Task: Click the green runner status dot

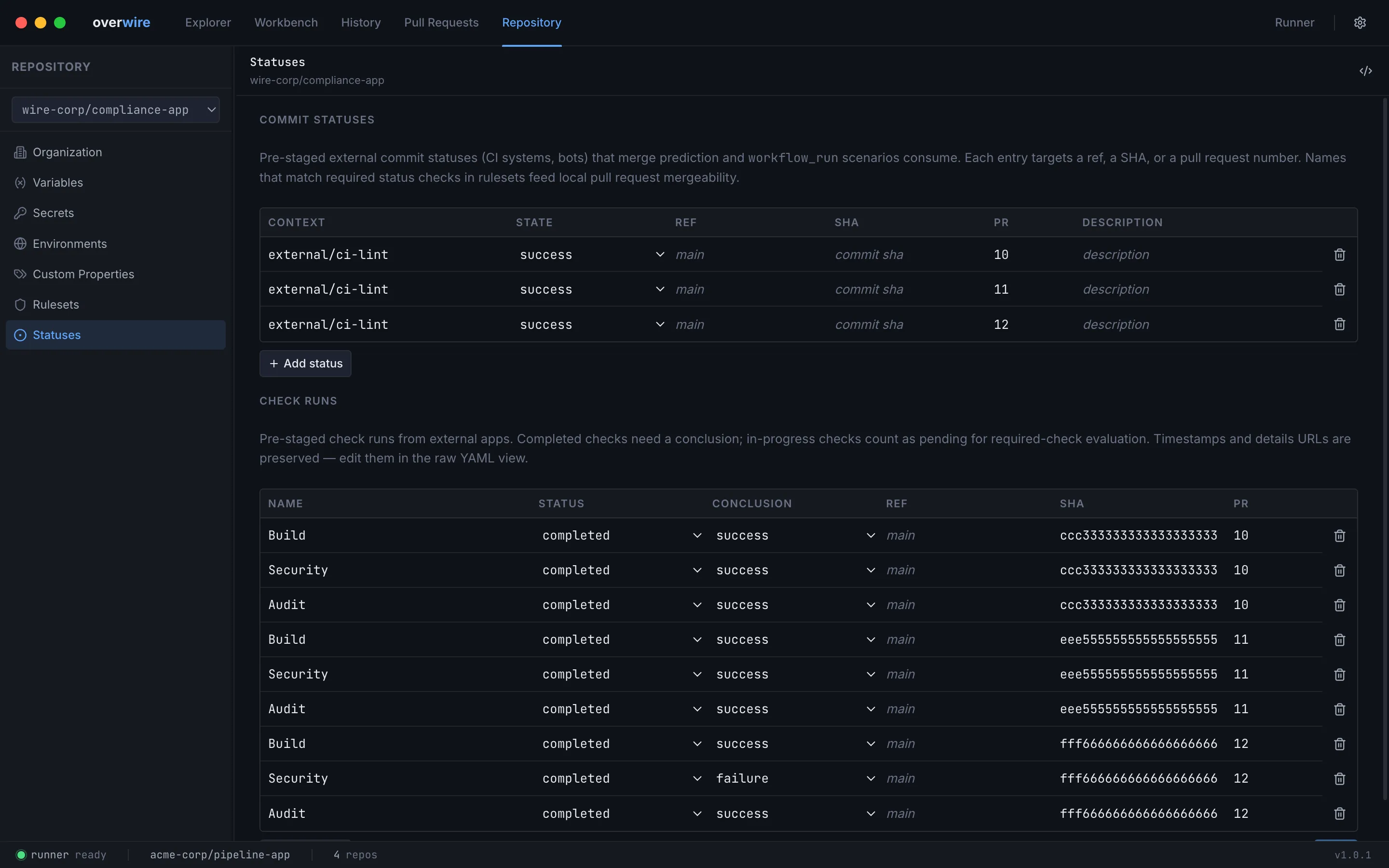Action: point(21,855)
